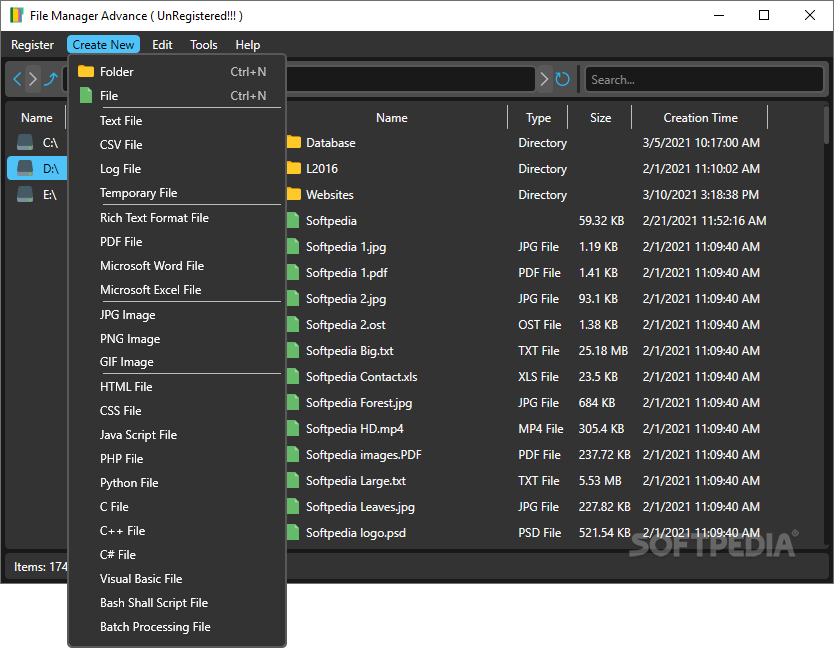The height and width of the screenshot is (648, 834).
Task: Select the D:\ drive in sidebar
Action: [x=37, y=168]
